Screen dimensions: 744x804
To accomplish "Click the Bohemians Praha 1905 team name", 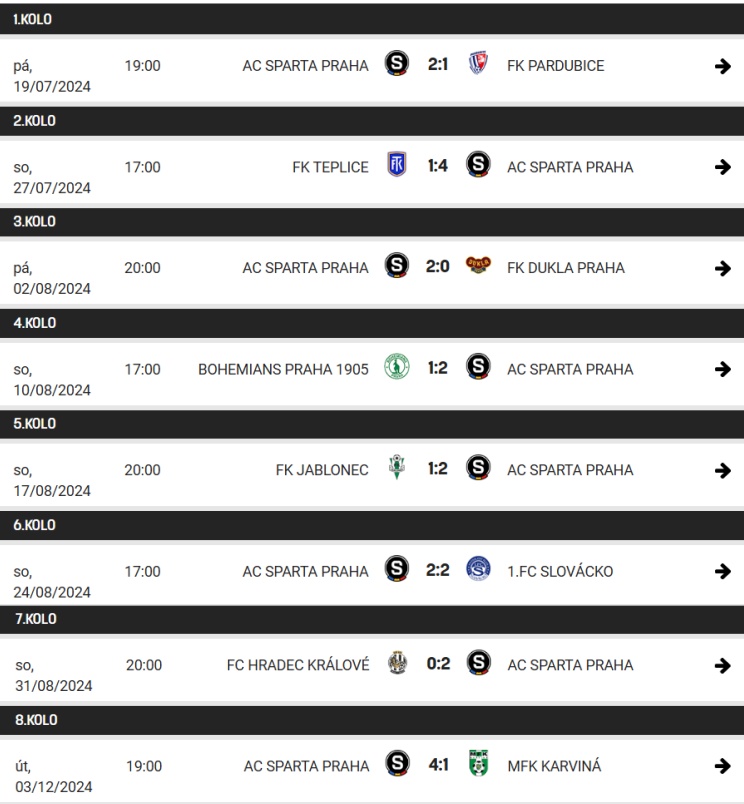I will point(283,369).
